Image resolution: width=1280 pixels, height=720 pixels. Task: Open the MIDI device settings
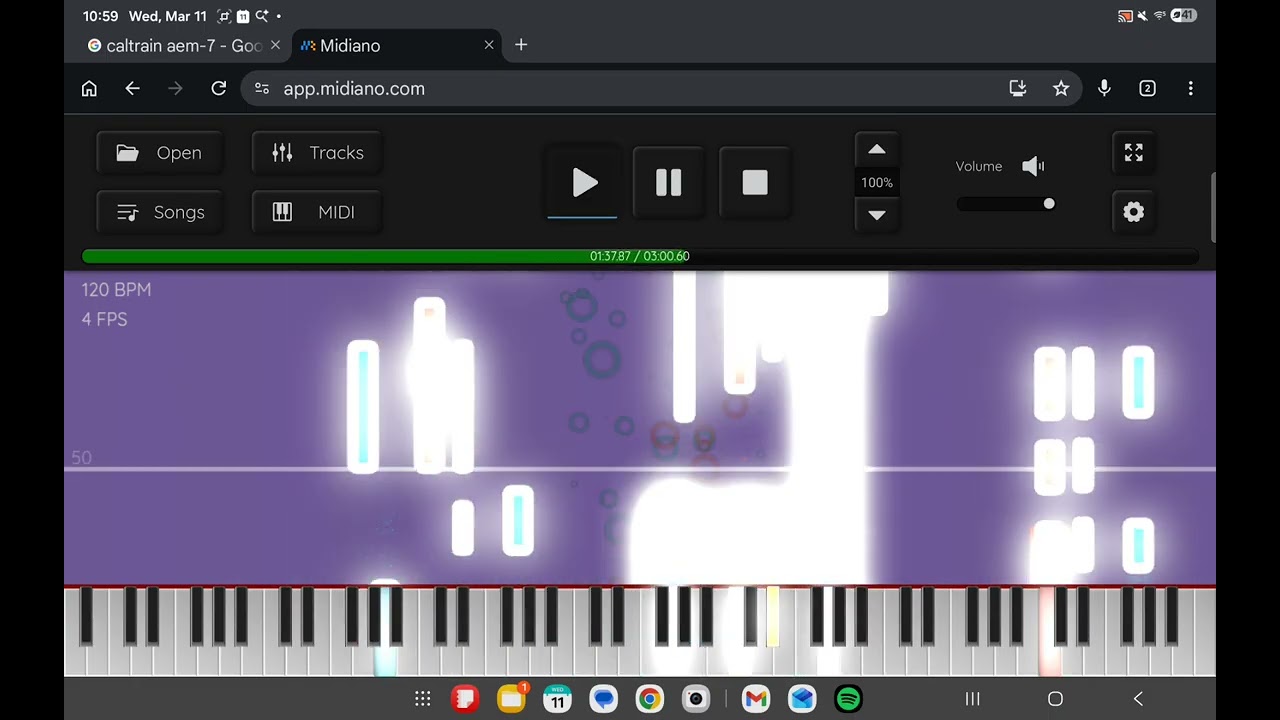tap(317, 212)
